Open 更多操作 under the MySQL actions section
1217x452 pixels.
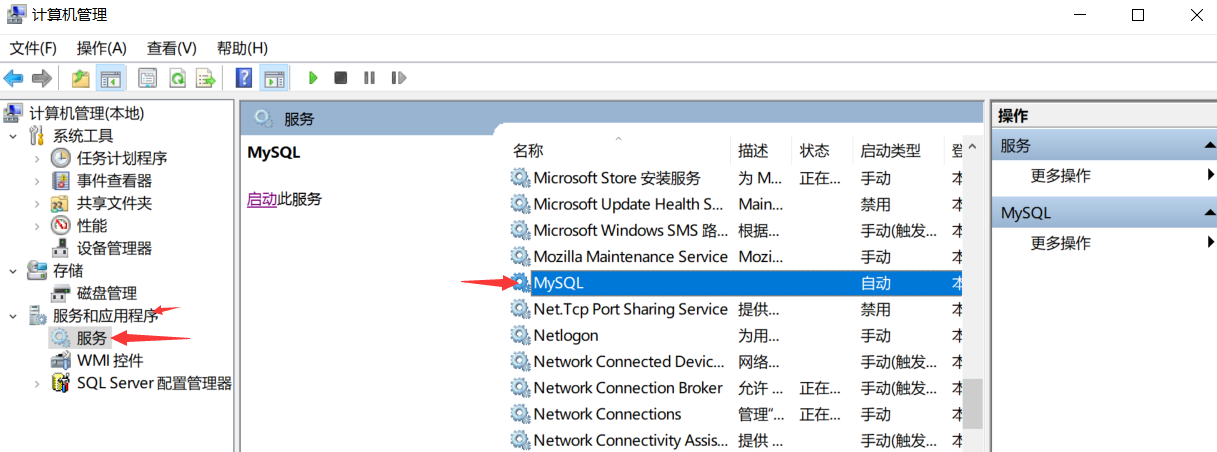pyautogui.click(x=1060, y=243)
